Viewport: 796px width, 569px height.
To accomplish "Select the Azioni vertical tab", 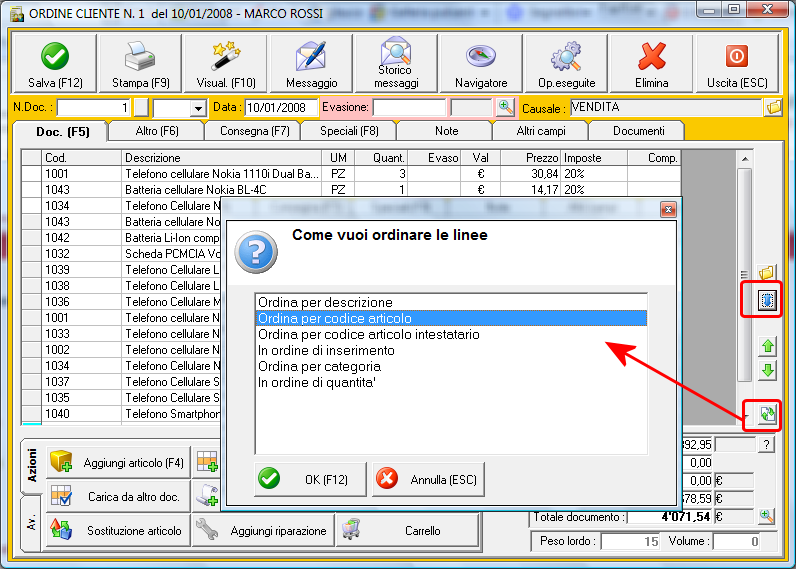I will click(x=31, y=465).
